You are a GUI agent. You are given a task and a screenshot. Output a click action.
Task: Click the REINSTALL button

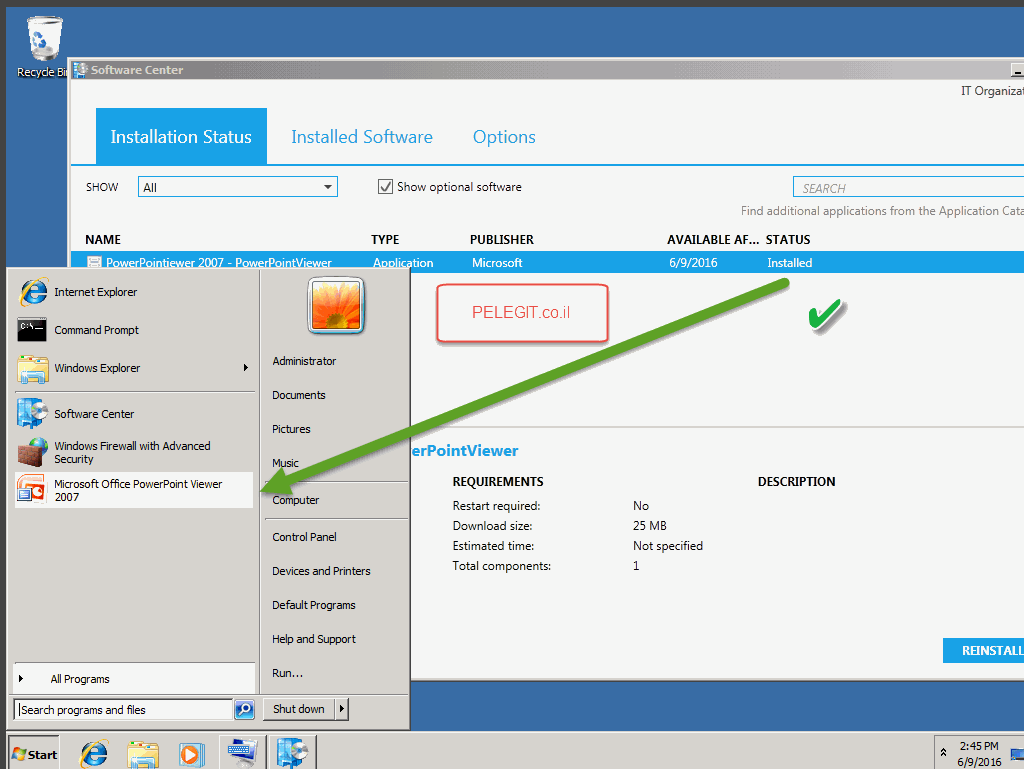984,650
